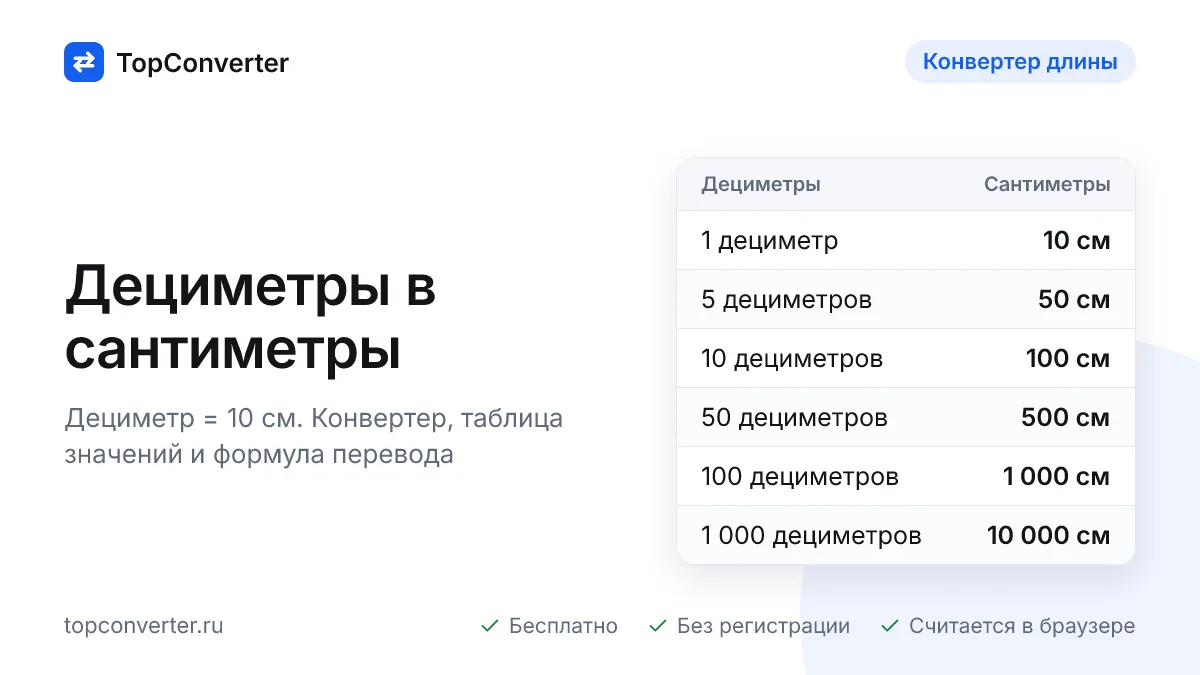Click the 1 дециметр row label
1200x675 pixels.
pos(770,240)
